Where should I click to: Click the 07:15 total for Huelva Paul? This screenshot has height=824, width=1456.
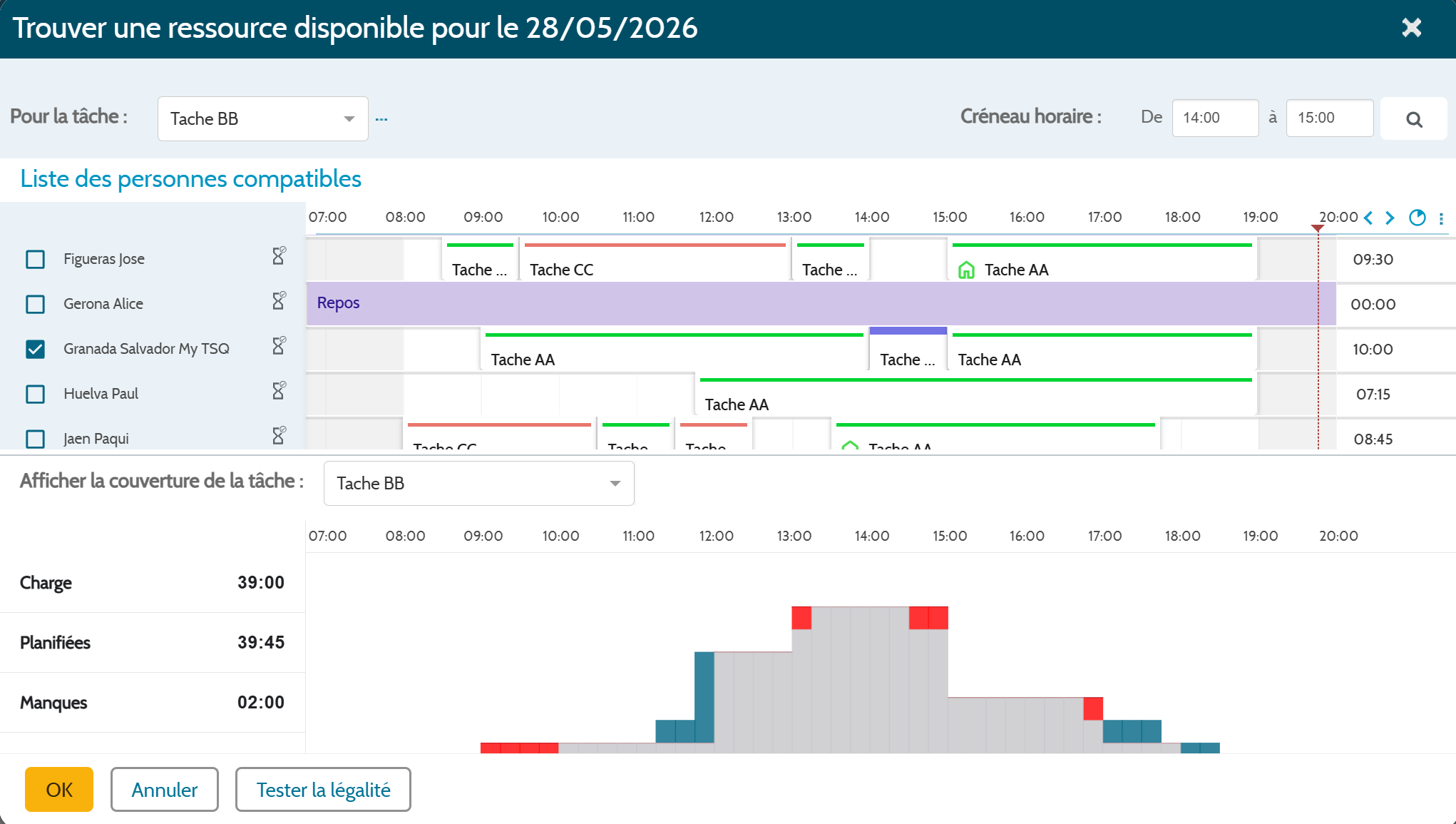click(x=1373, y=395)
